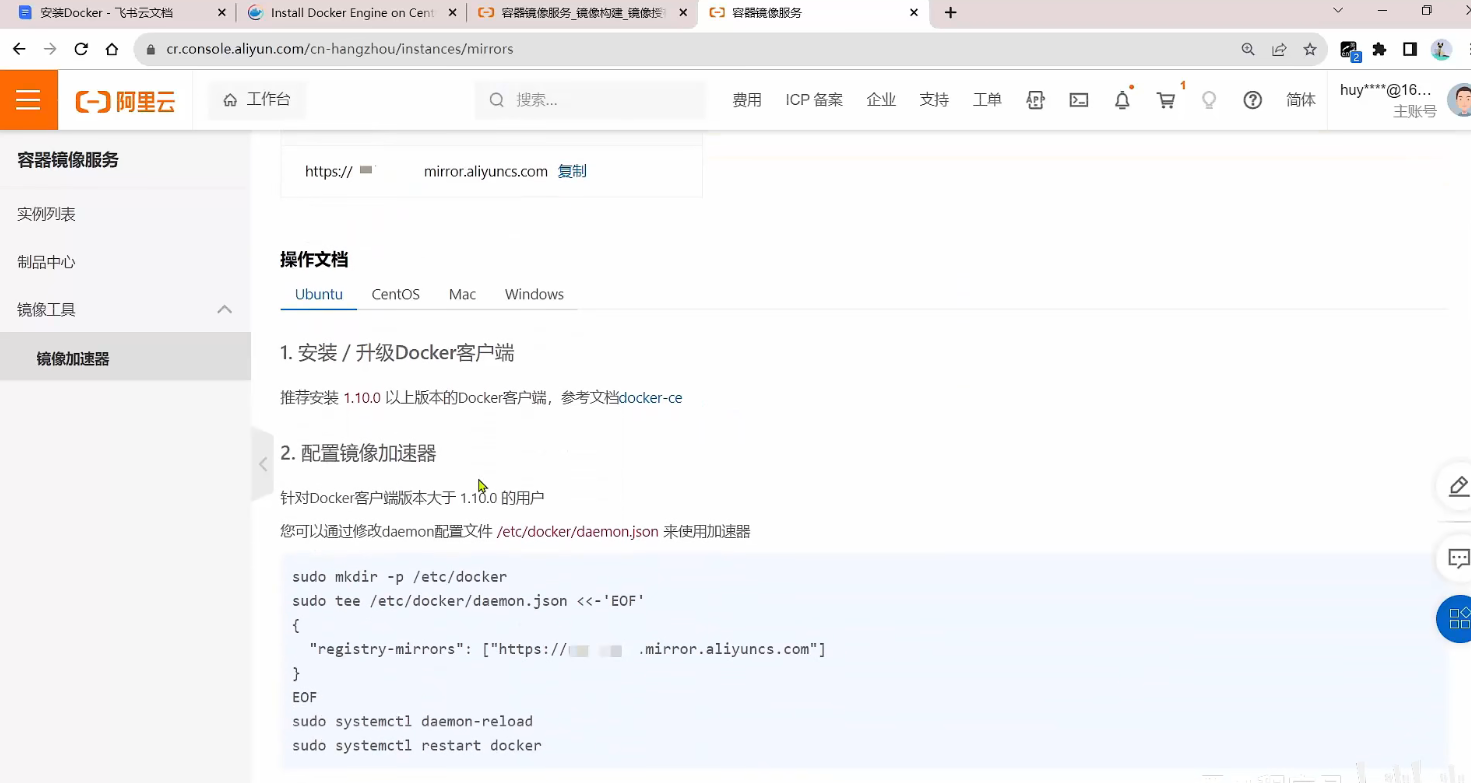Open the API tools icon in header
This screenshot has width=1471, height=783.
(1035, 100)
